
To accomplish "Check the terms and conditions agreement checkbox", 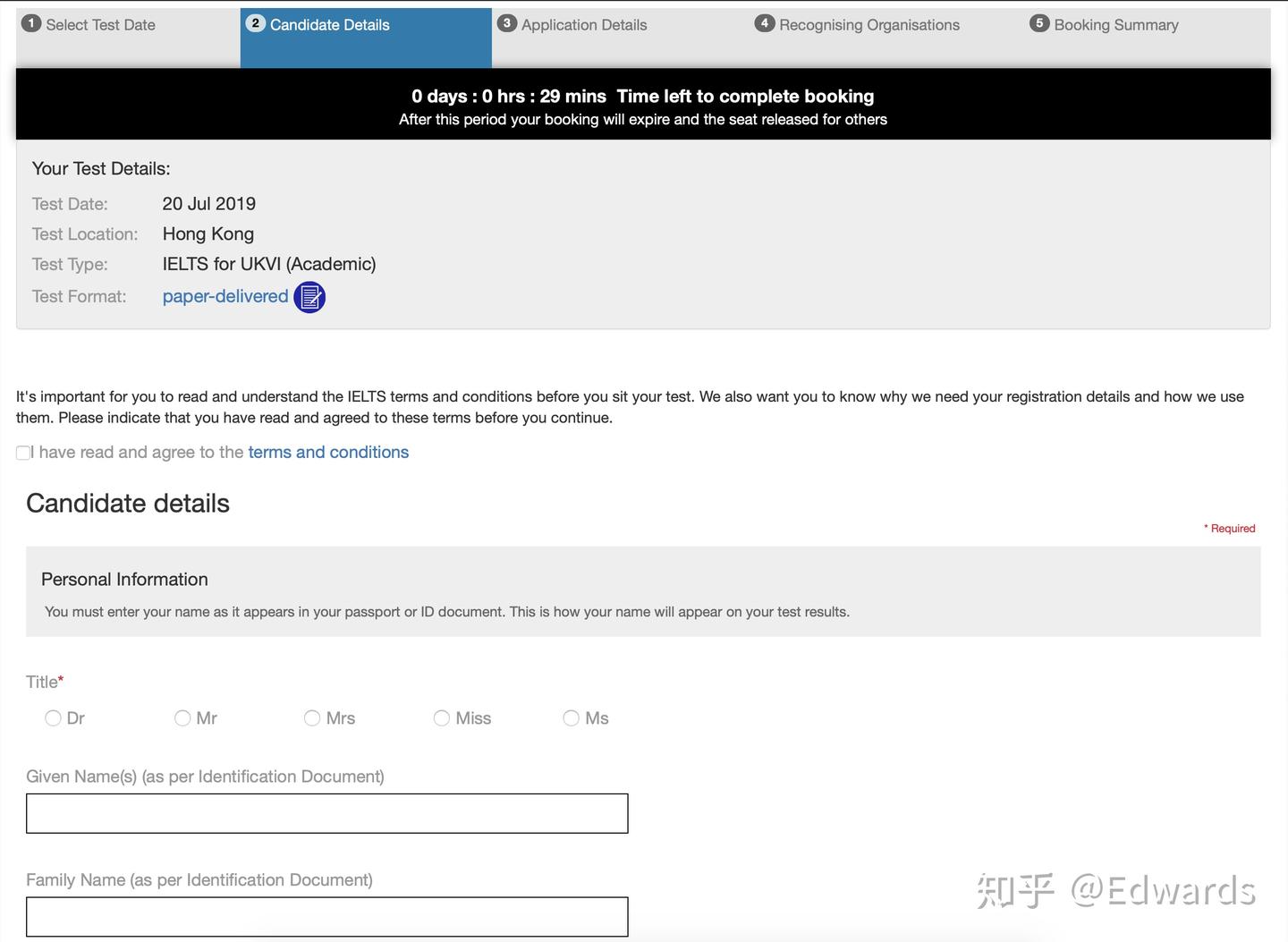I will 22,453.
